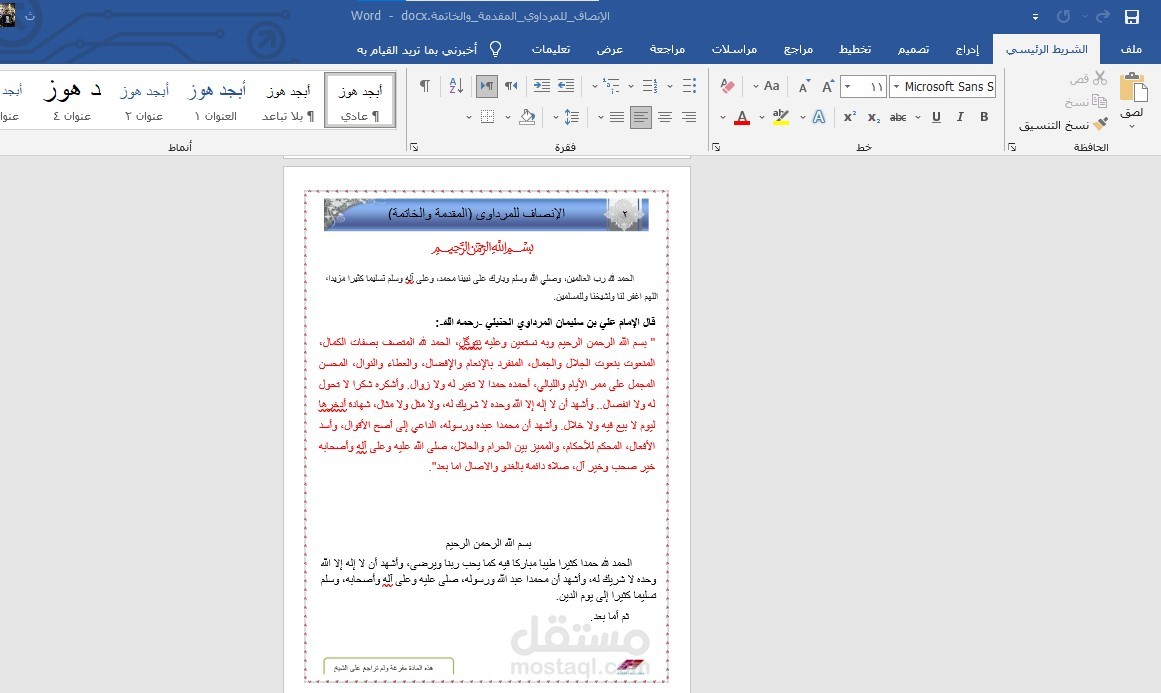The image size is (1161, 693).
Task: Save the document with the floppy icon
Action: (1131, 16)
